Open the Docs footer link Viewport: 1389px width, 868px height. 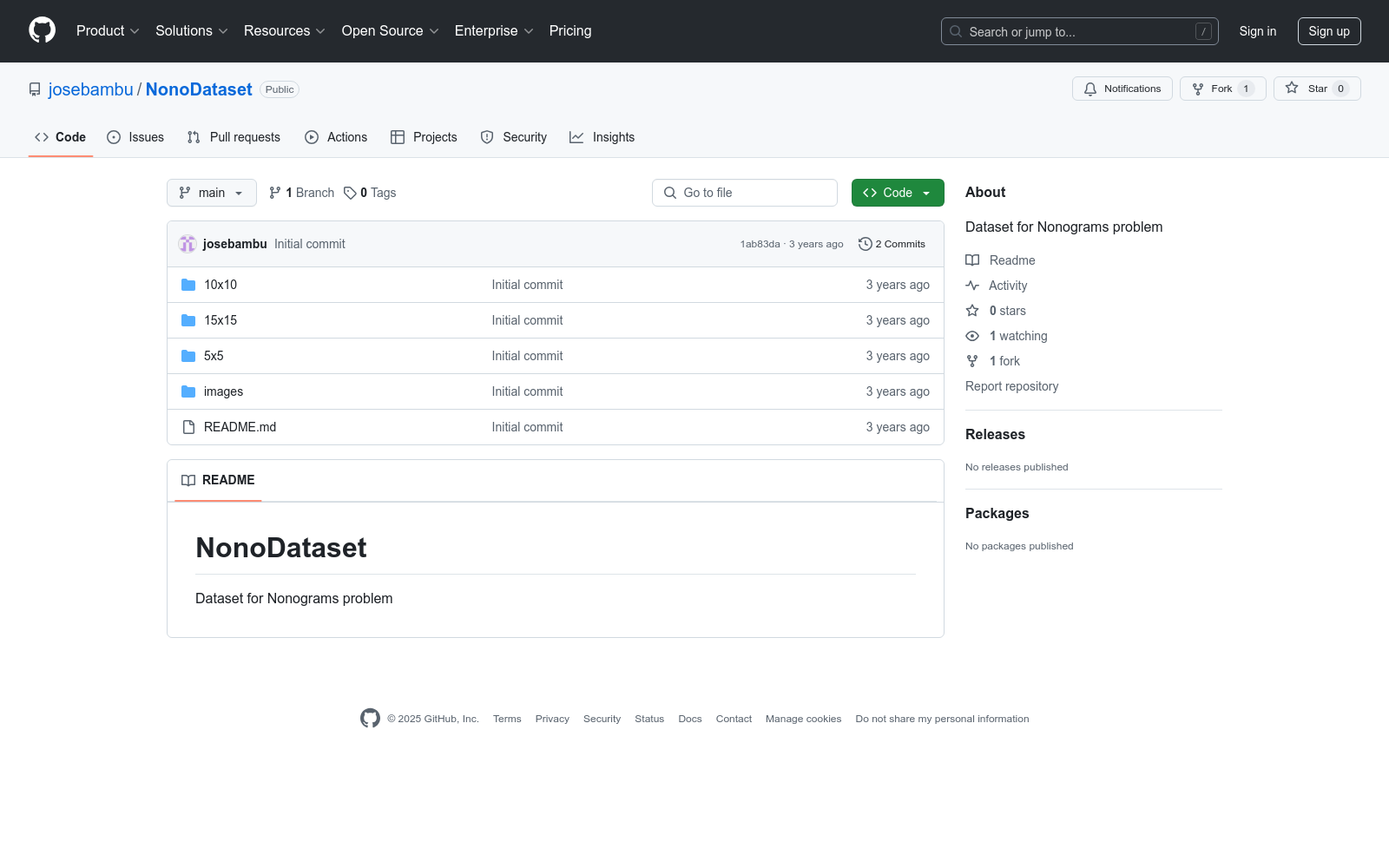690,719
